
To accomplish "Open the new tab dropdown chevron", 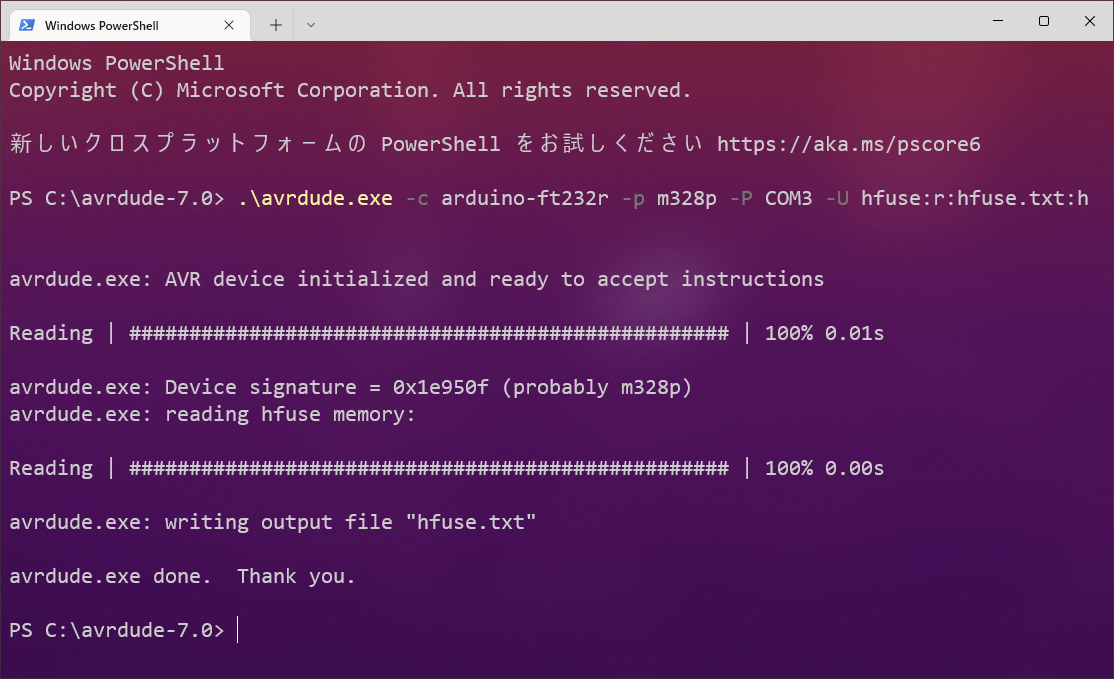I will (309, 24).
